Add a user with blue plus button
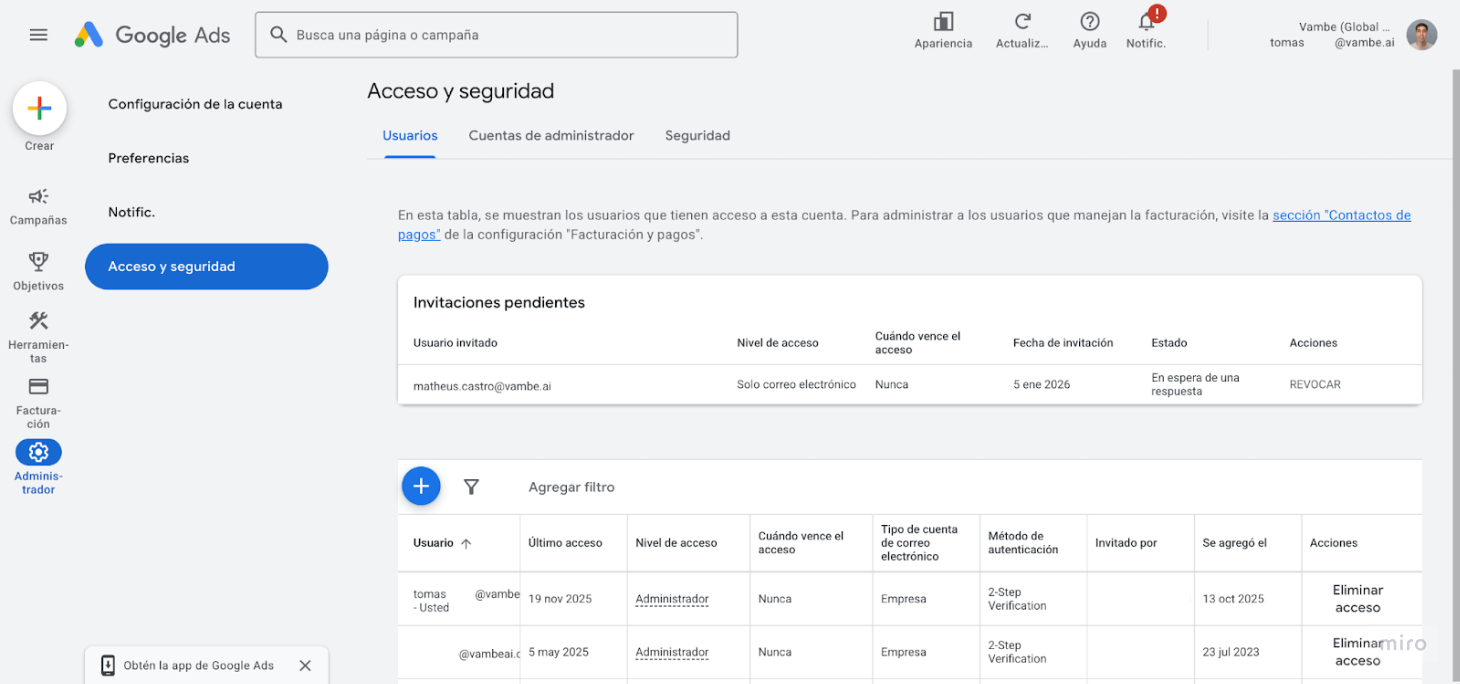 pos(421,486)
